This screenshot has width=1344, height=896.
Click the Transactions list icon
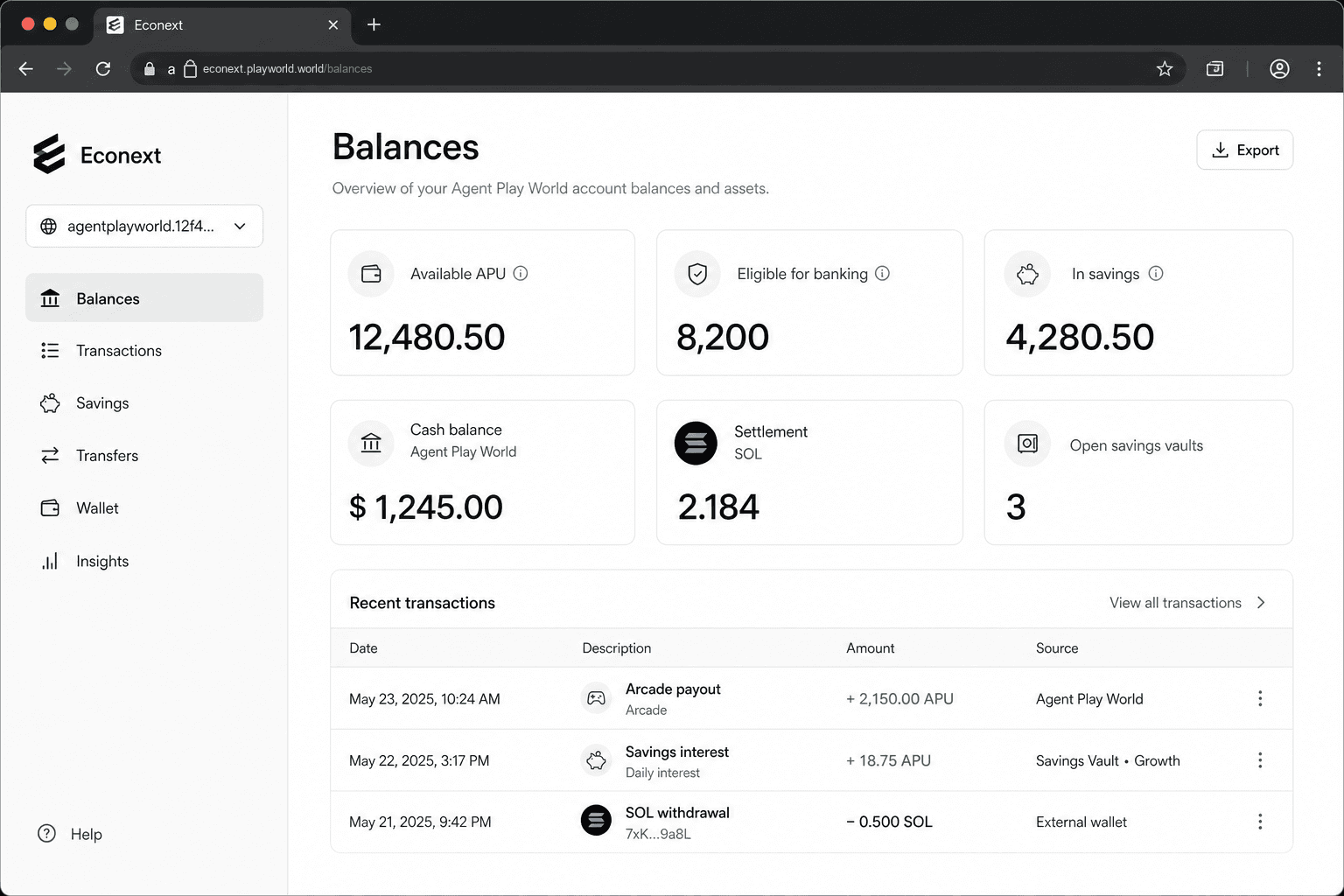coord(50,351)
